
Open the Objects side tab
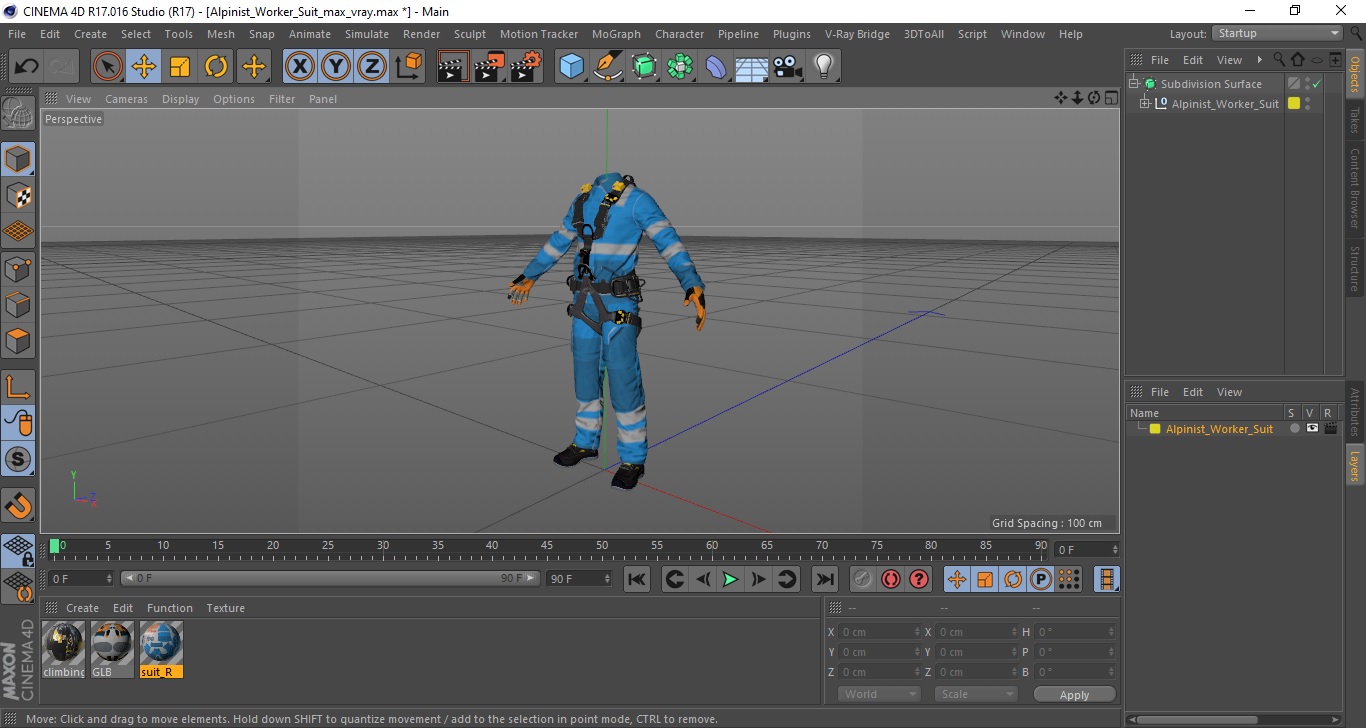point(1355,74)
